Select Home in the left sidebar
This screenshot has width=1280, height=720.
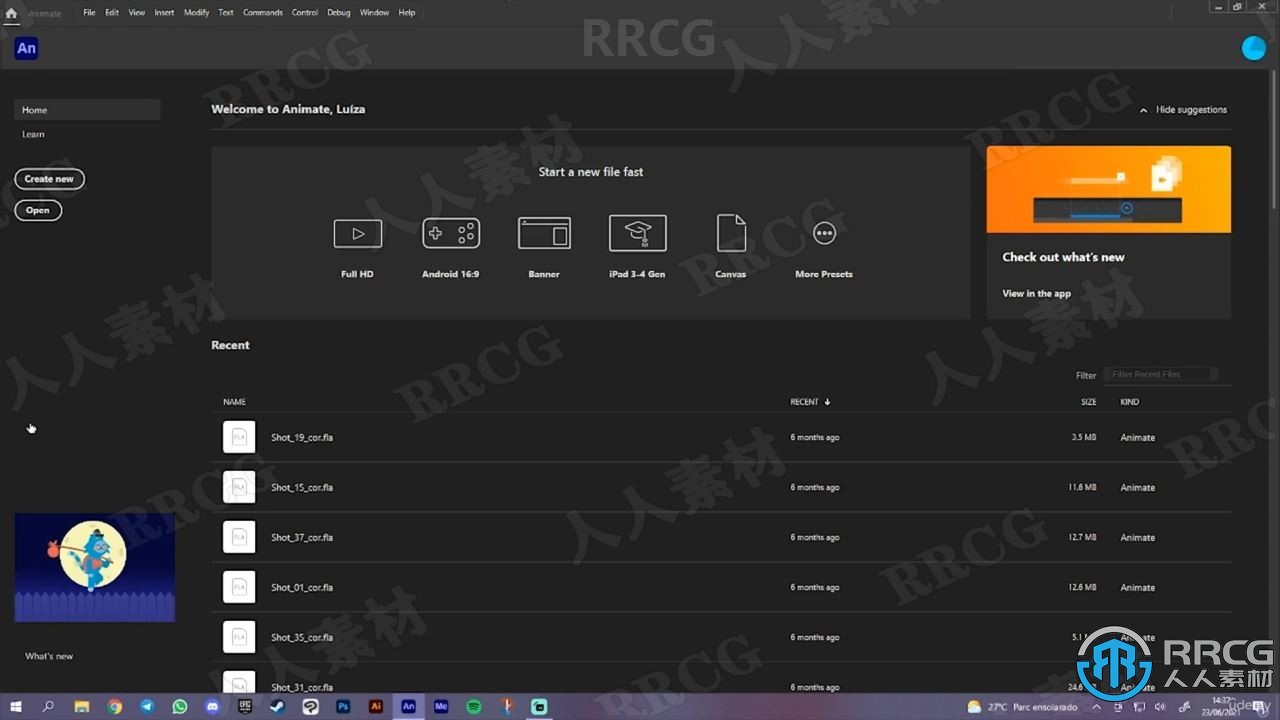(87, 110)
